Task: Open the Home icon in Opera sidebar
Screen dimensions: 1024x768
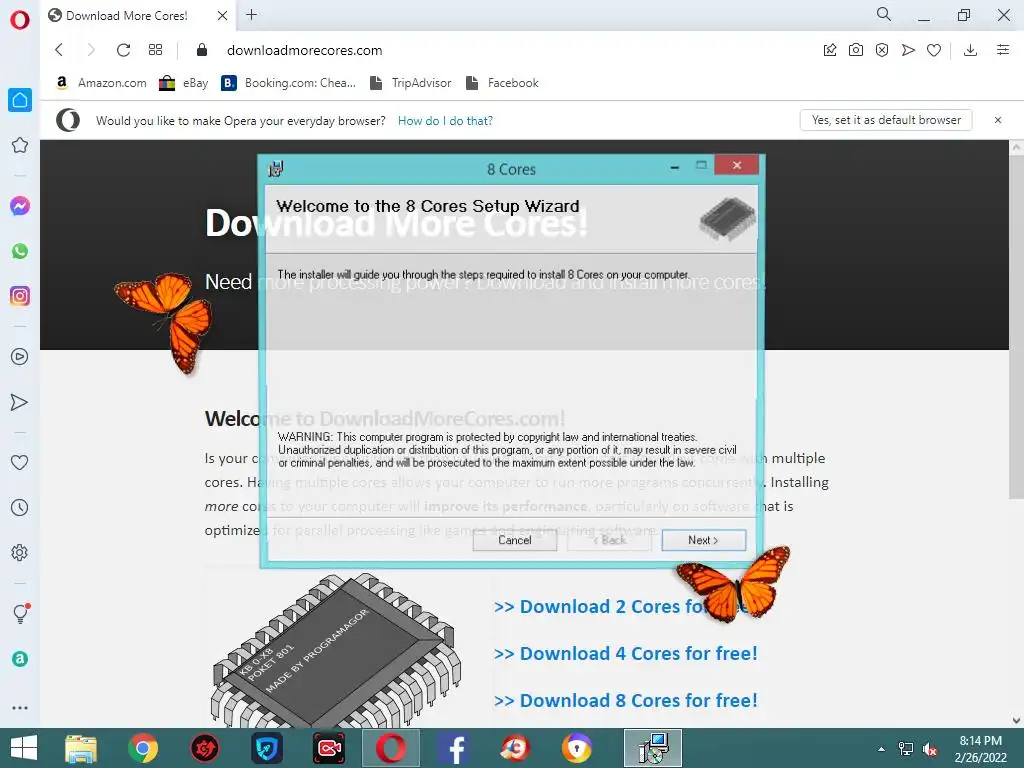Action: click(20, 100)
